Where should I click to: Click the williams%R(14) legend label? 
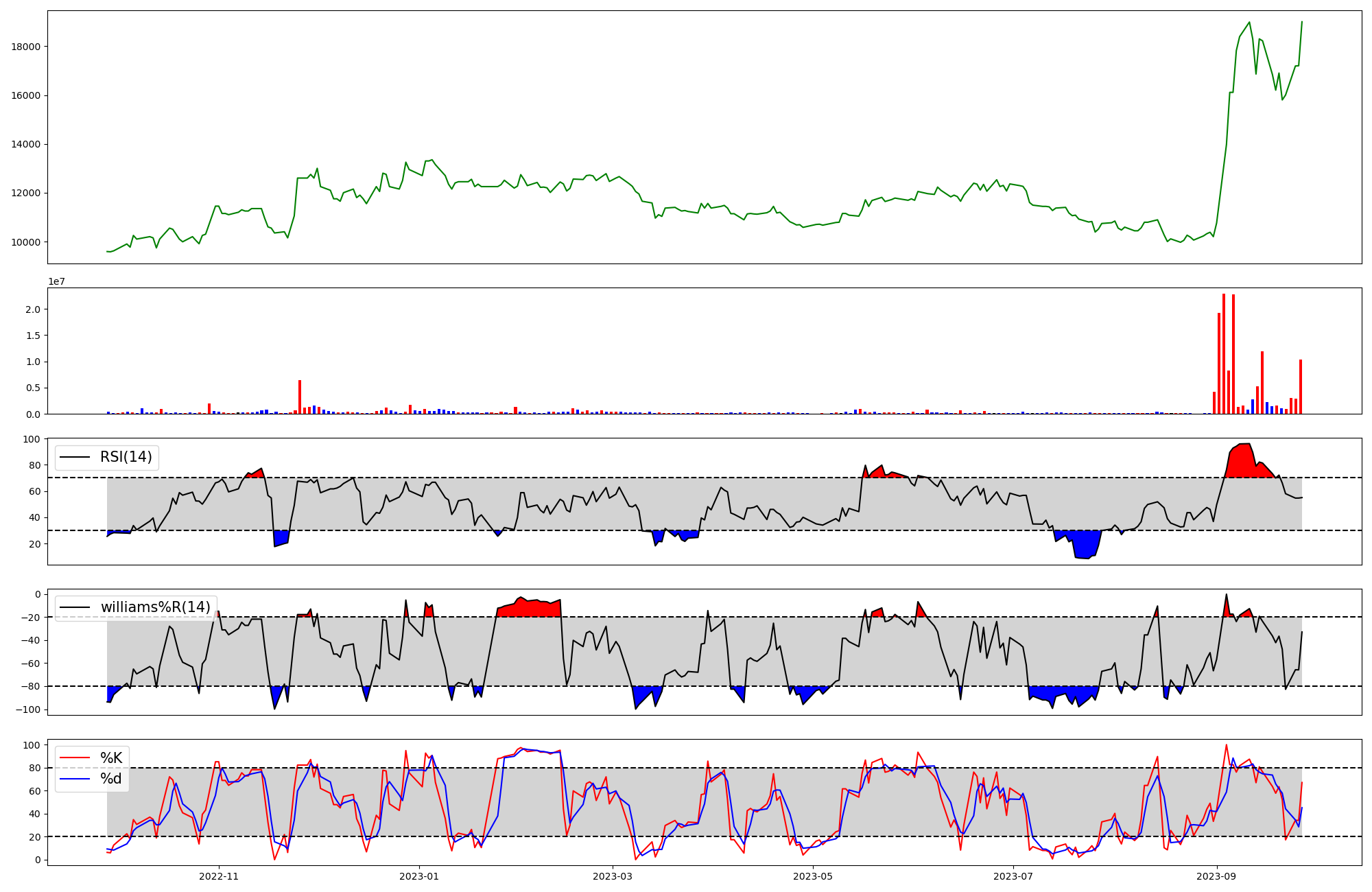155,607
